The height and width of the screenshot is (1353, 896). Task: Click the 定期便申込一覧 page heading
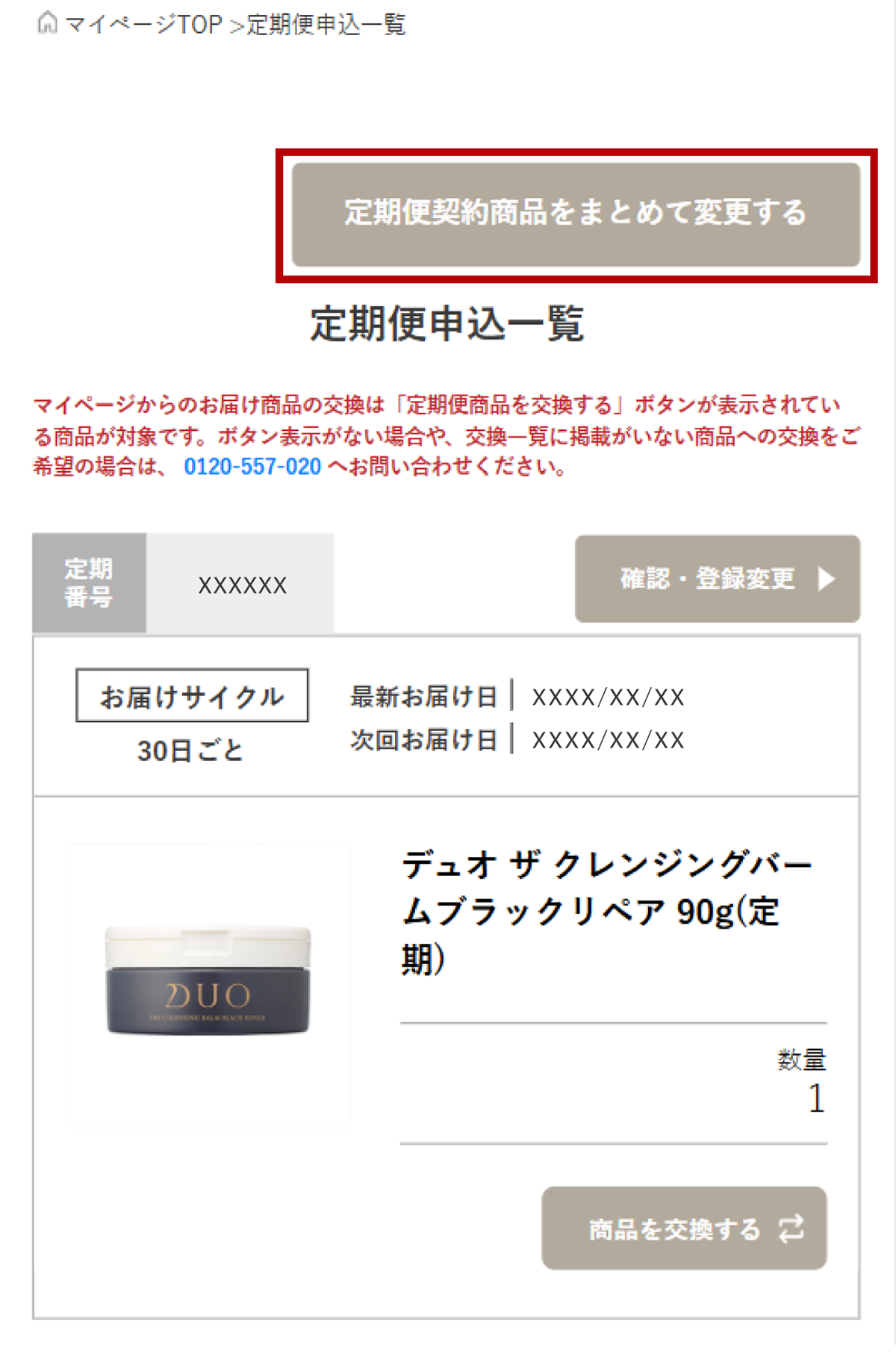coord(447,323)
